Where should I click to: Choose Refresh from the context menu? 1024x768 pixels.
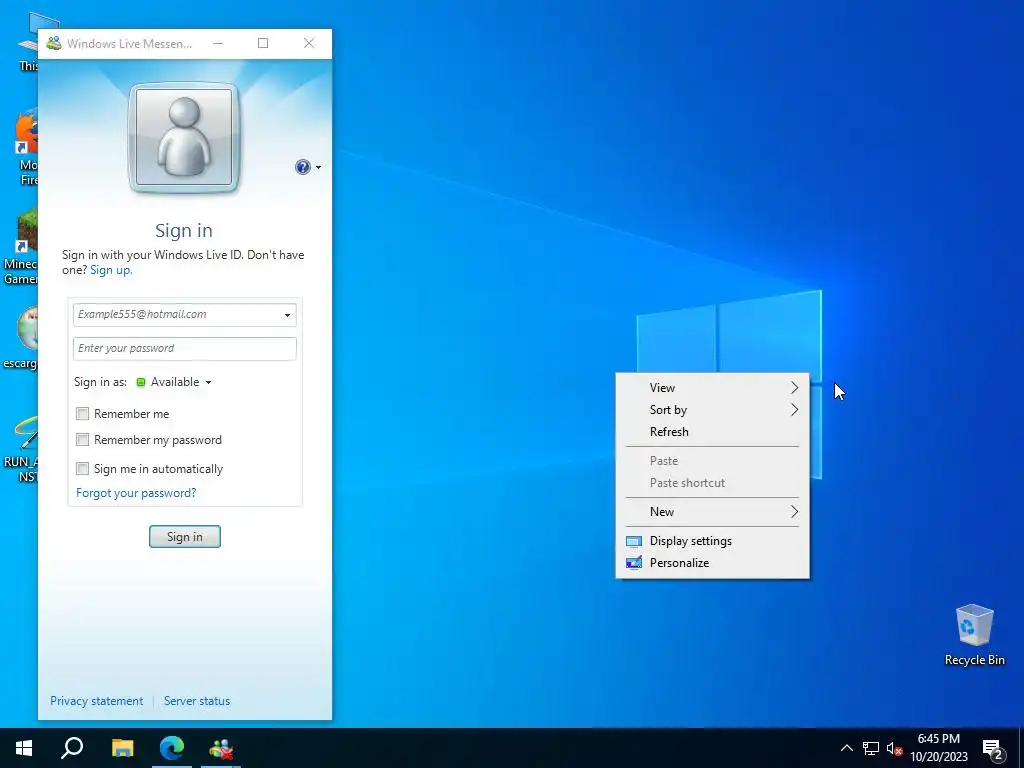(712, 432)
